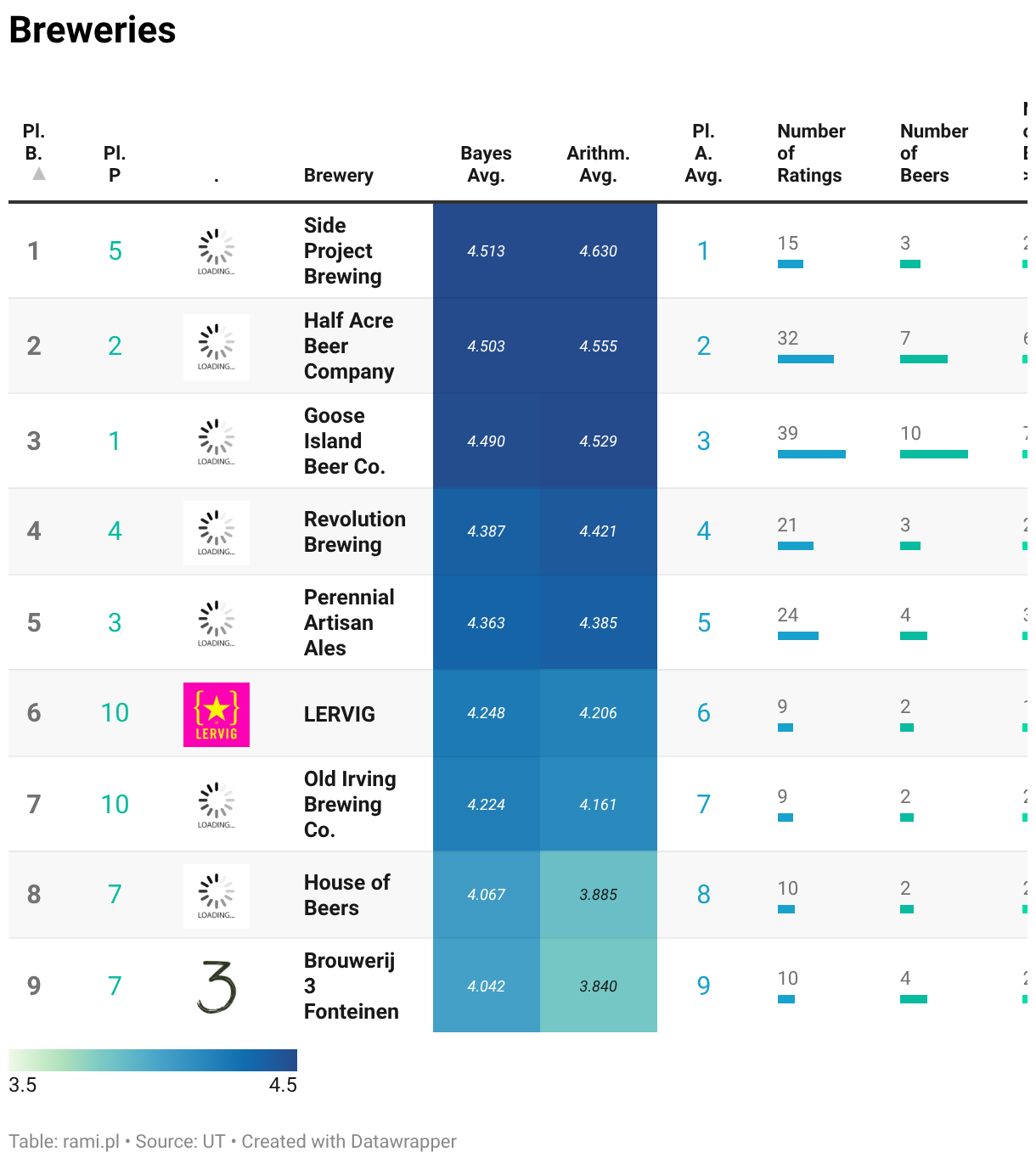This screenshot has width=1036, height=1163.
Task: Click House of Beers loading logo
Action: click(217, 896)
